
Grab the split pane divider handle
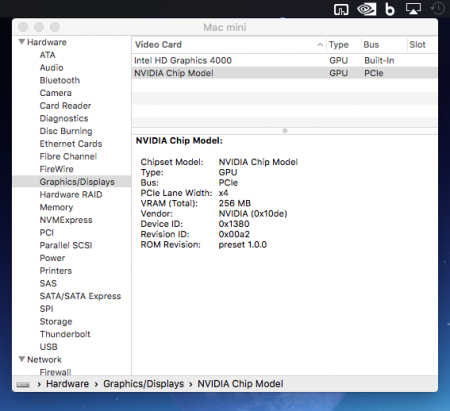click(x=285, y=131)
